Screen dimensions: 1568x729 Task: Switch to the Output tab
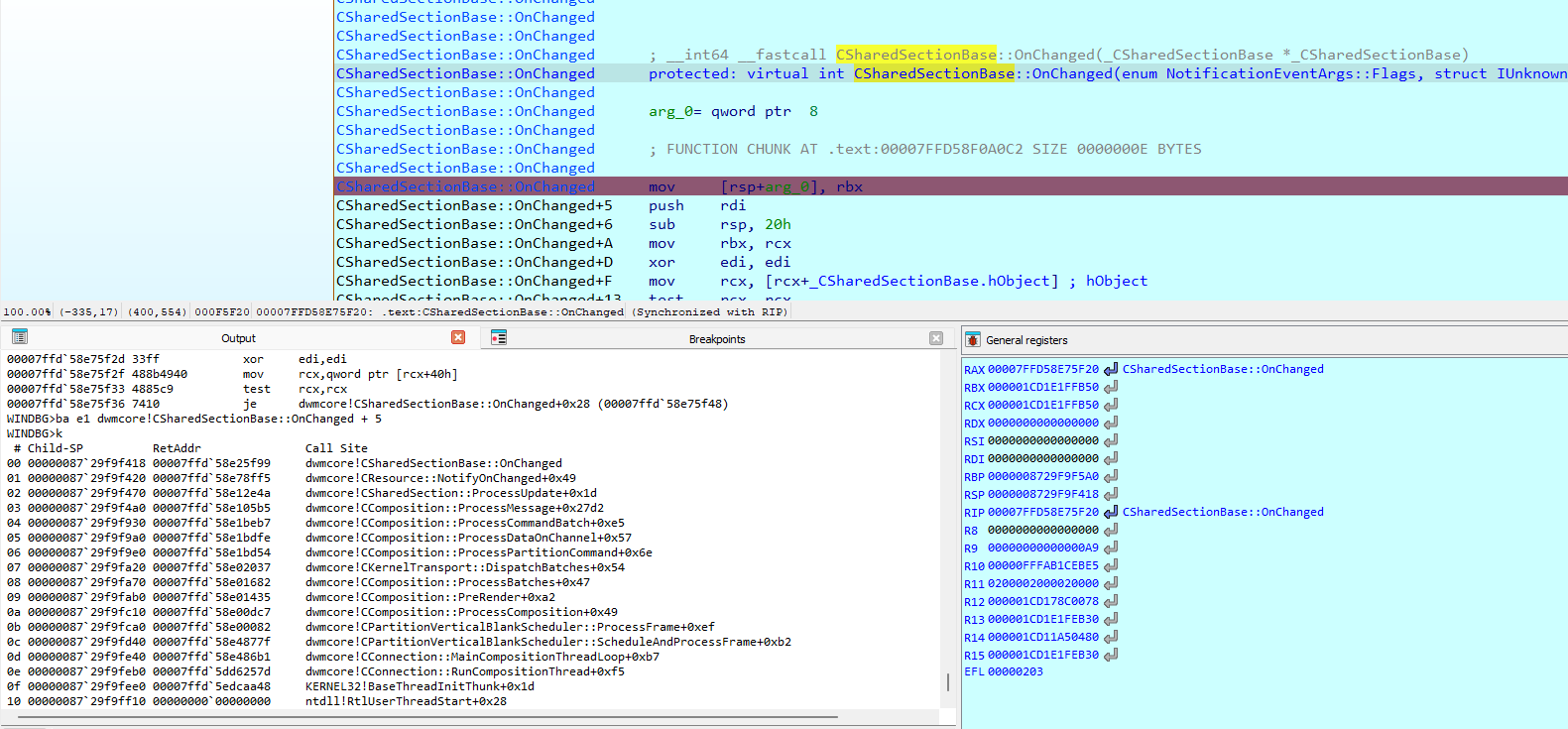point(238,338)
